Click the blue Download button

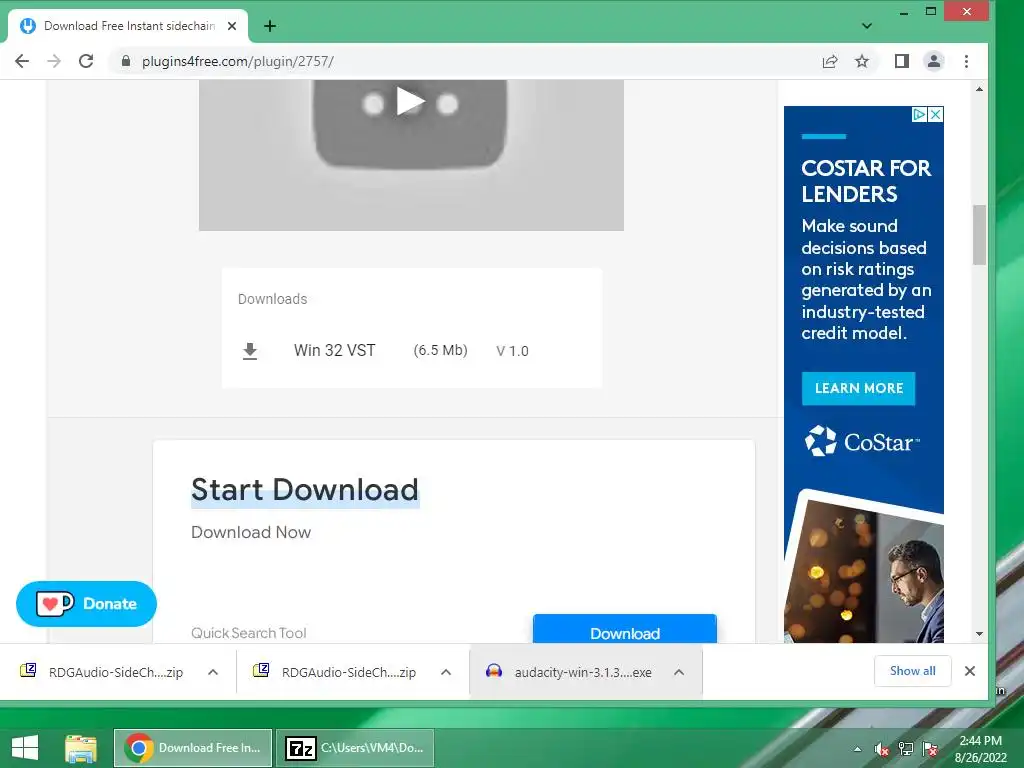click(624, 629)
